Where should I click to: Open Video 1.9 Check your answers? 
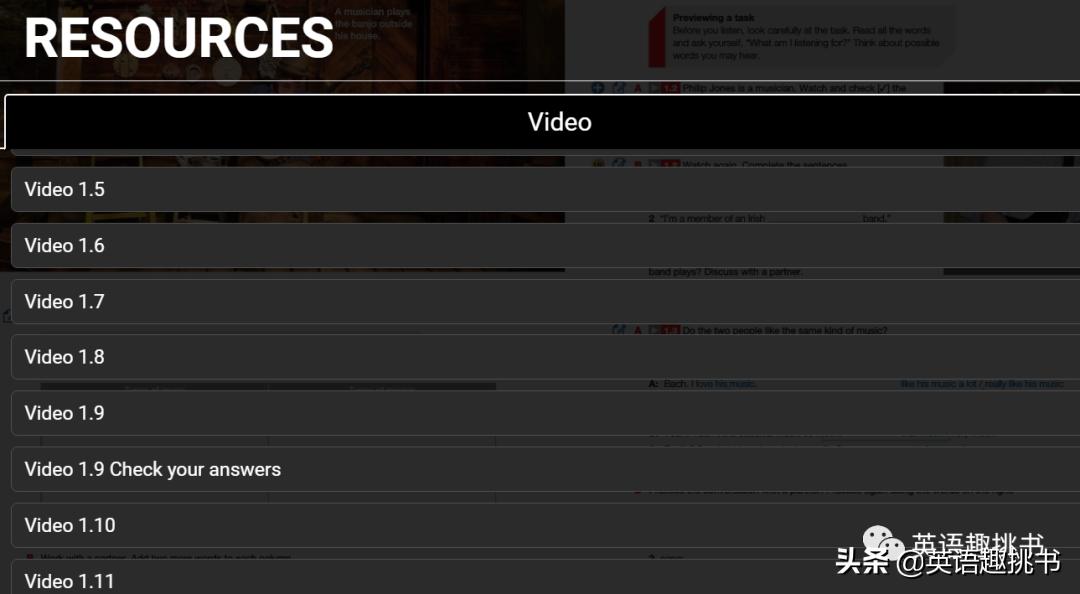coord(546,469)
